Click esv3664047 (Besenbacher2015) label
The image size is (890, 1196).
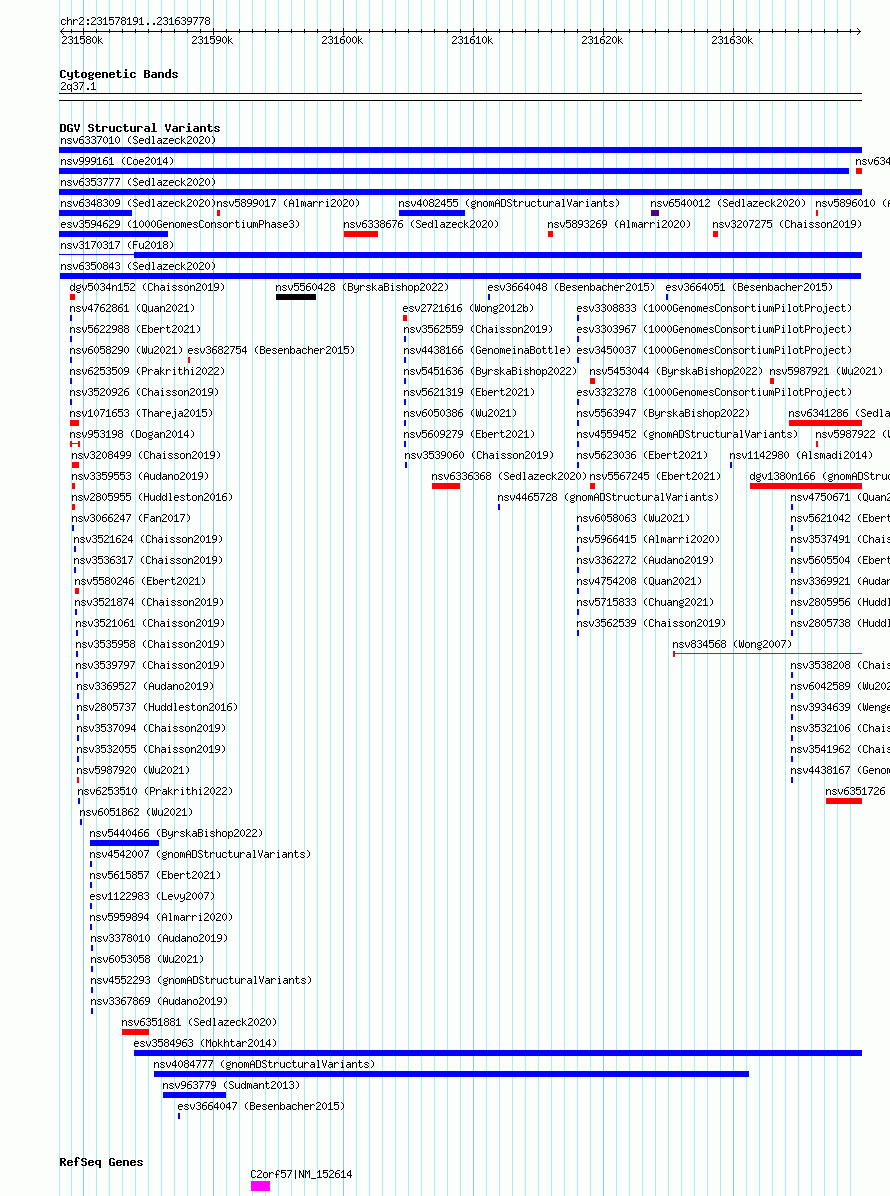coord(261,1106)
